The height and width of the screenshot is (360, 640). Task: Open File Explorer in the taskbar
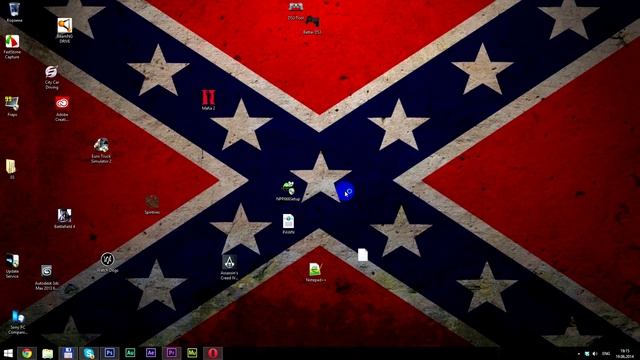point(47,353)
